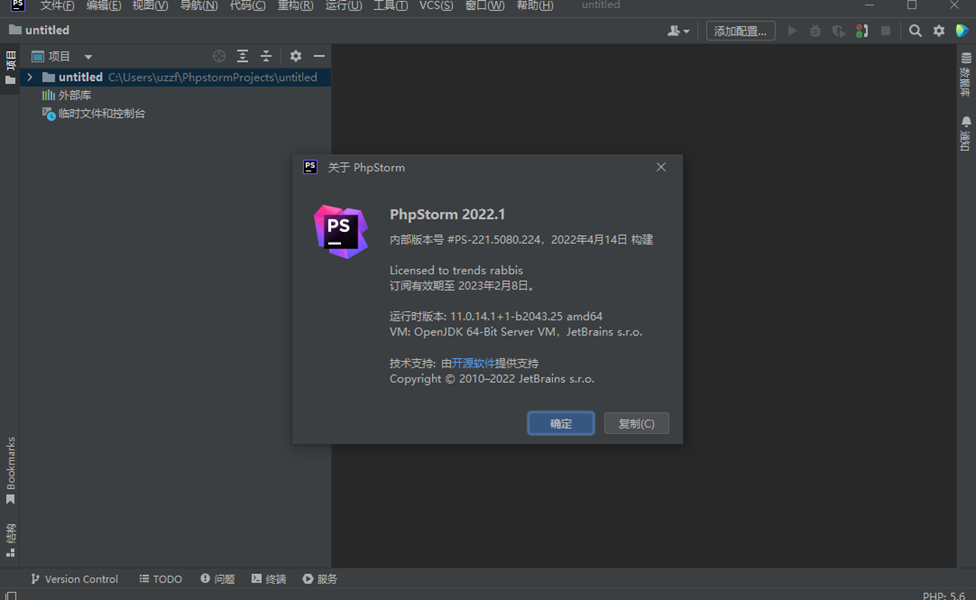This screenshot has width=976, height=600.
Task: Click the tool windows toggle icon at bottom left
Action: (11, 596)
